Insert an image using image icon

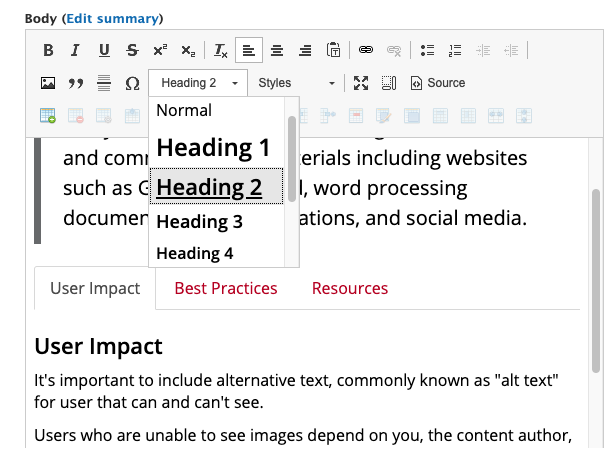click(x=48, y=83)
